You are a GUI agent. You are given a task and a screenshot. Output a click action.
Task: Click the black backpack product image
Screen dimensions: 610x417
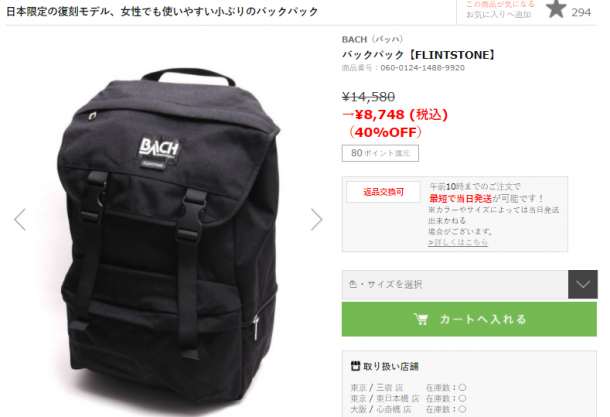169,239
